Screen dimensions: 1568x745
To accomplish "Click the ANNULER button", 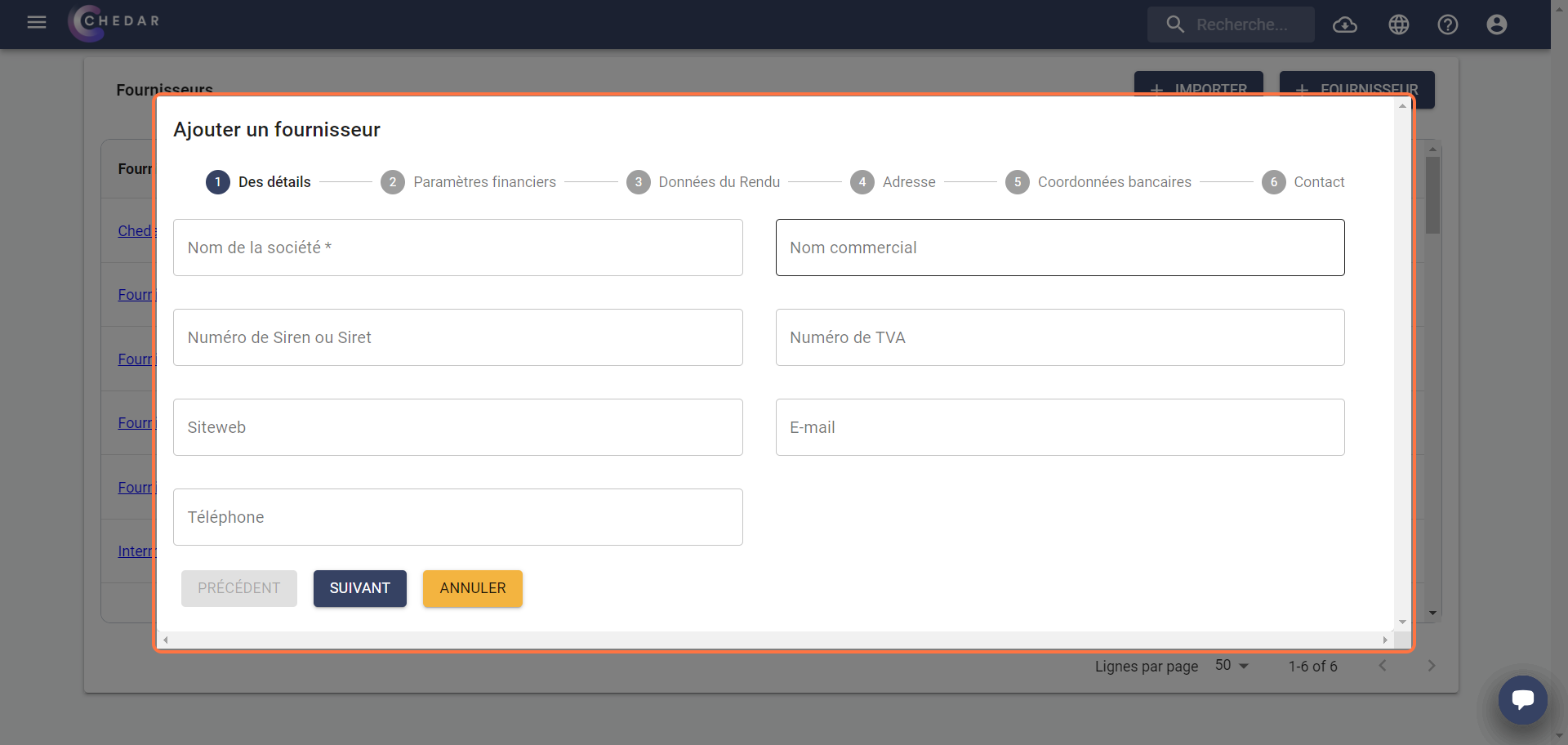I will pos(473,588).
